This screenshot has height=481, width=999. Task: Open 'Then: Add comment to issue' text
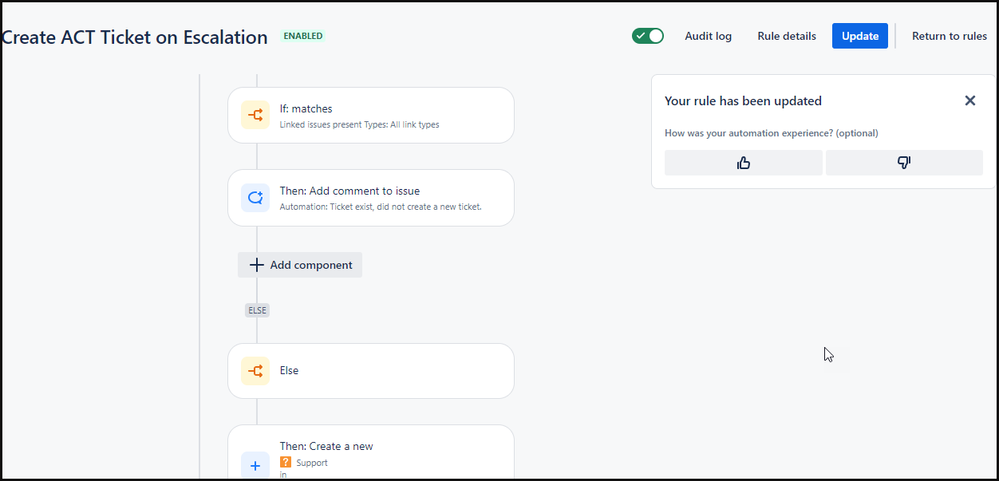pyautogui.click(x=350, y=191)
